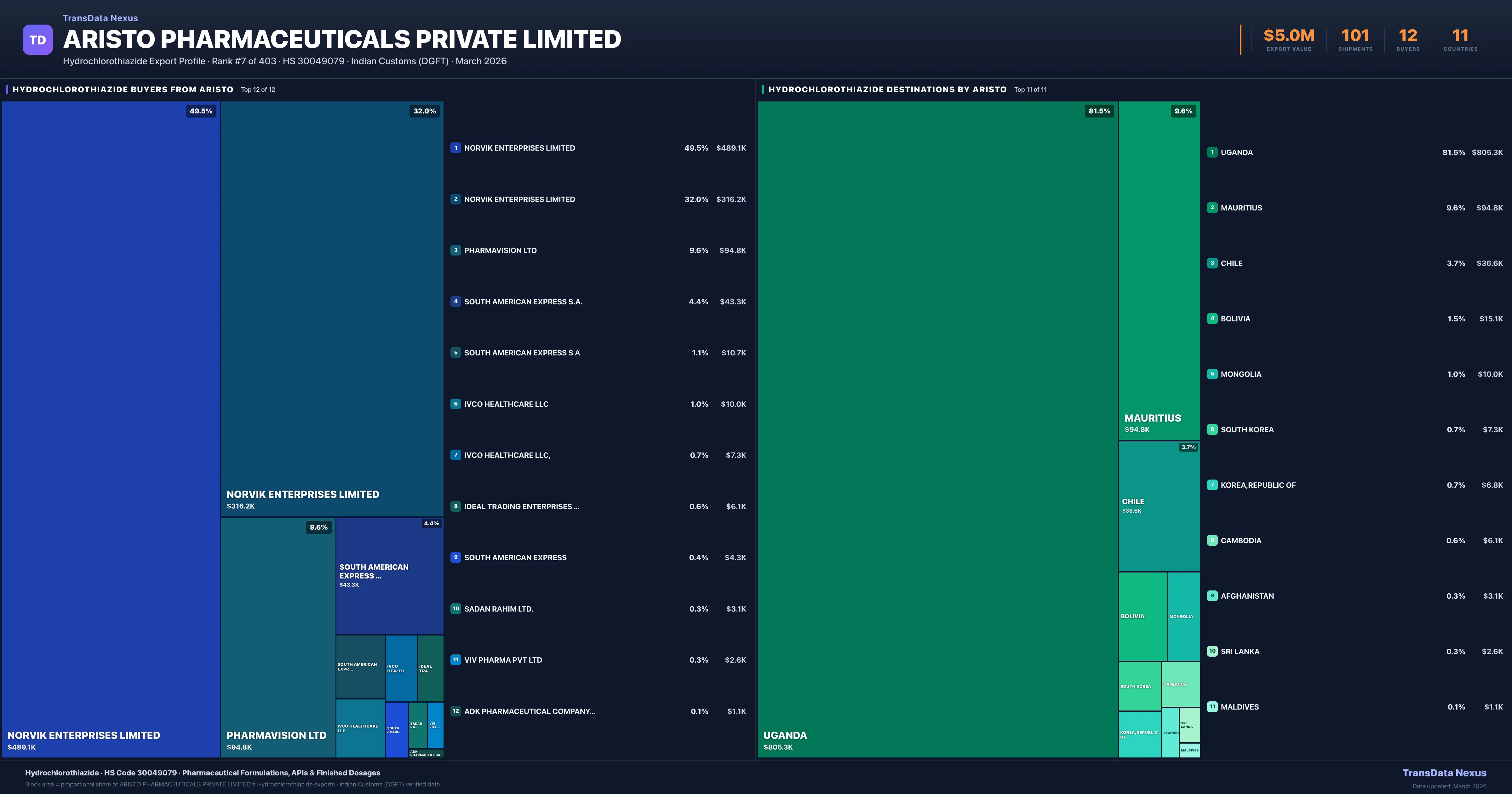Click the 49.5% label on Norvik block
Image resolution: width=1512 pixels, height=794 pixels.
[201, 111]
